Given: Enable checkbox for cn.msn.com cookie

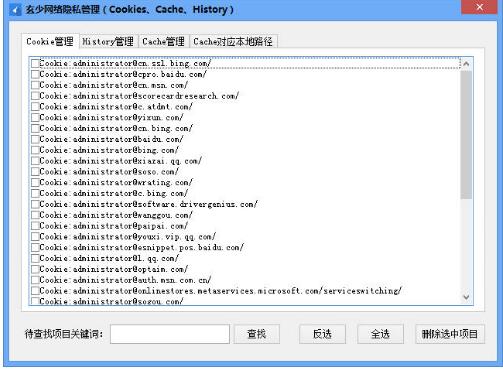Looking at the screenshot, I should [x=35, y=85].
